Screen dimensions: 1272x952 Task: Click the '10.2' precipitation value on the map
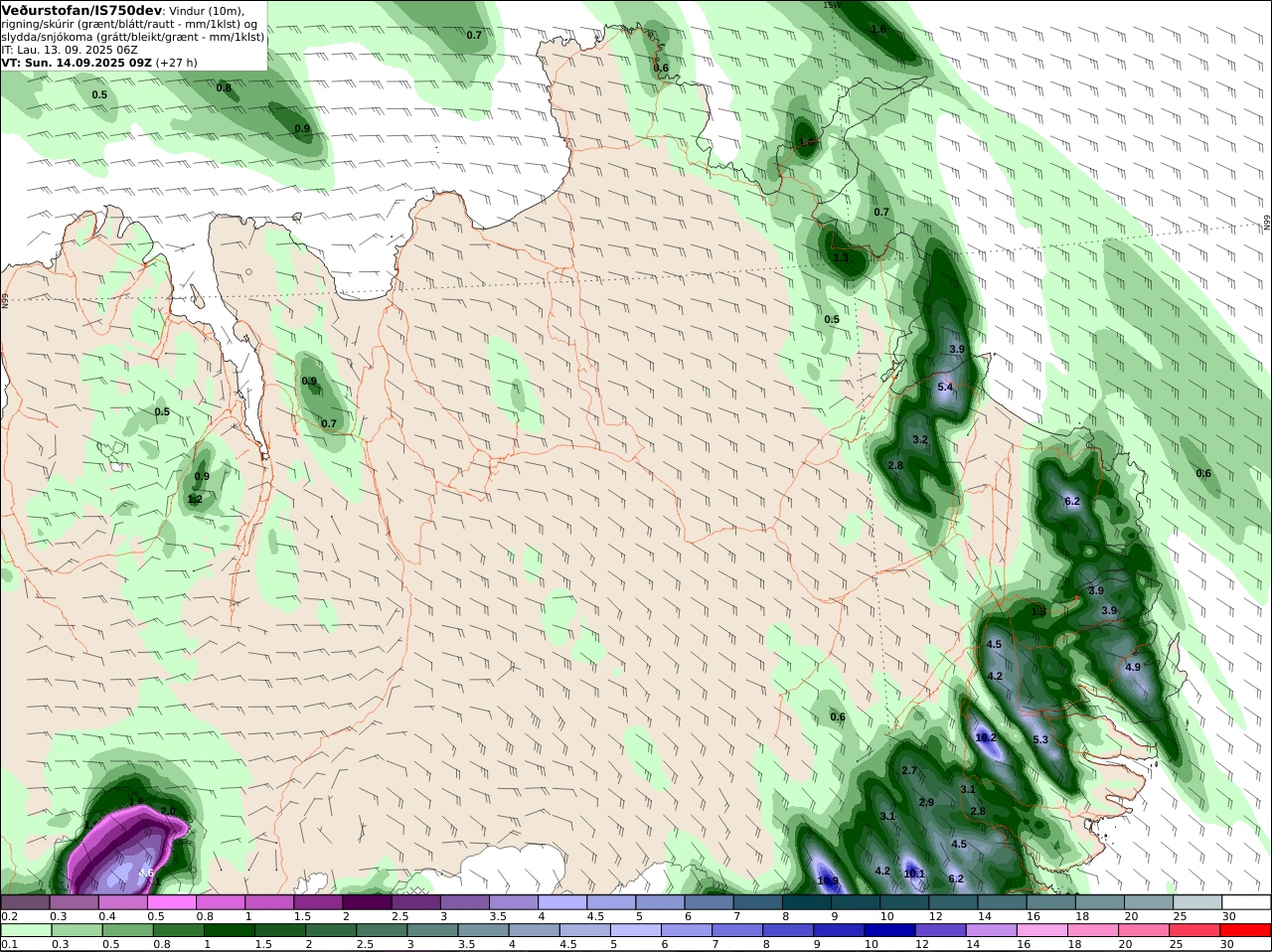[986, 737]
